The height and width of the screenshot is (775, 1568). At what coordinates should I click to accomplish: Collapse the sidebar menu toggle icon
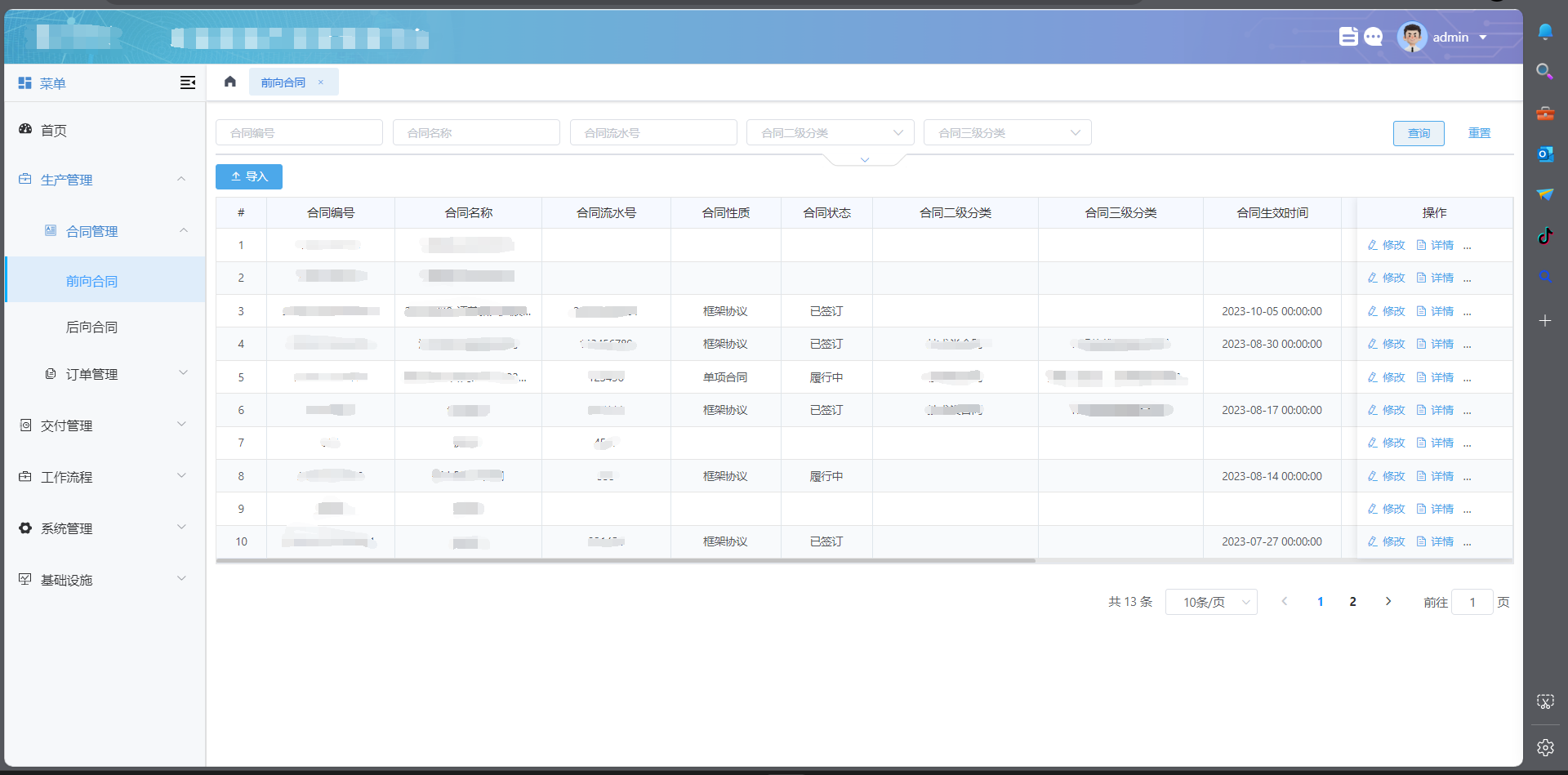click(188, 82)
